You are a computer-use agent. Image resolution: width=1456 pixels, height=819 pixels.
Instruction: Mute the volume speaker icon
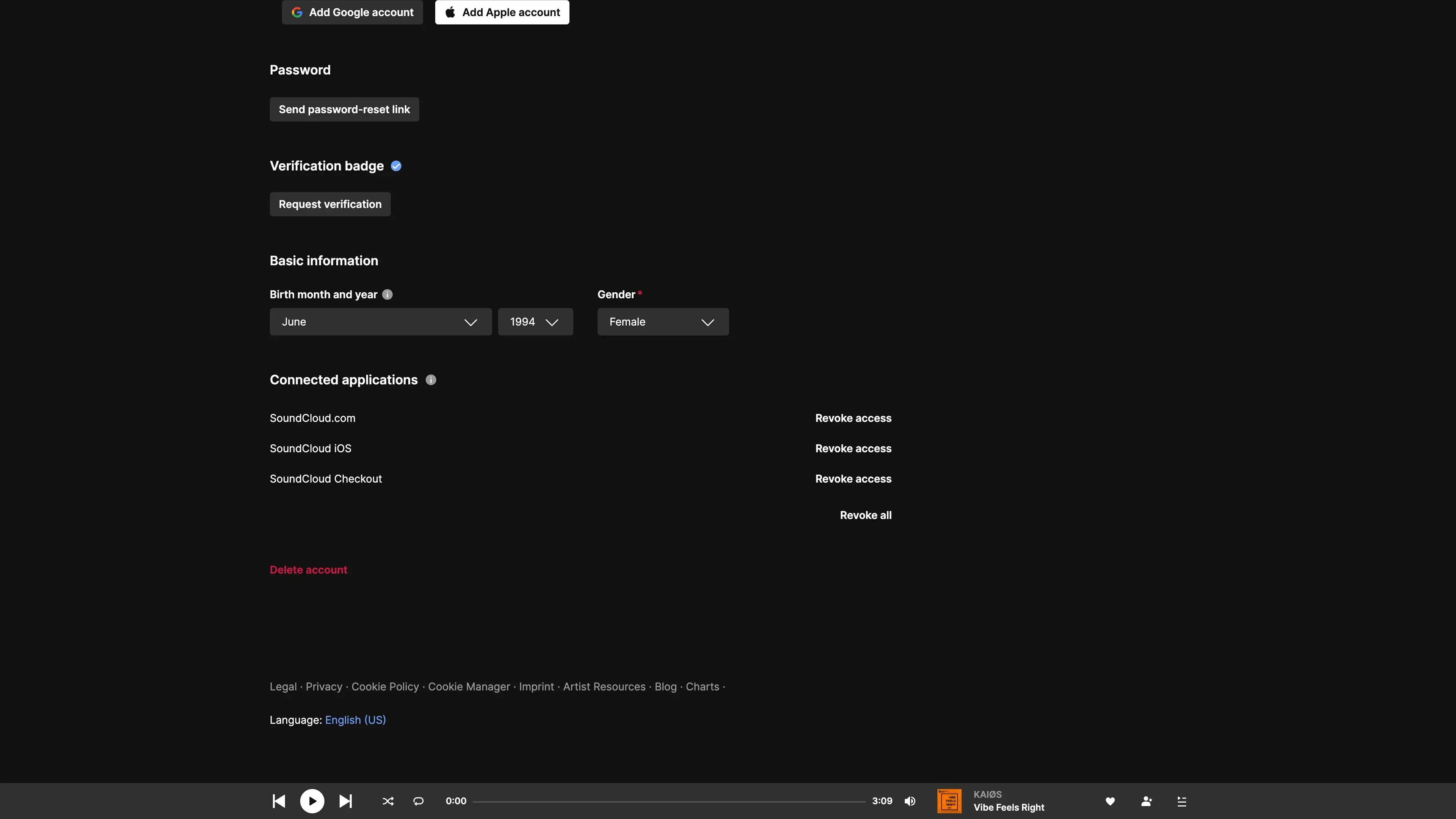click(x=910, y=801)
